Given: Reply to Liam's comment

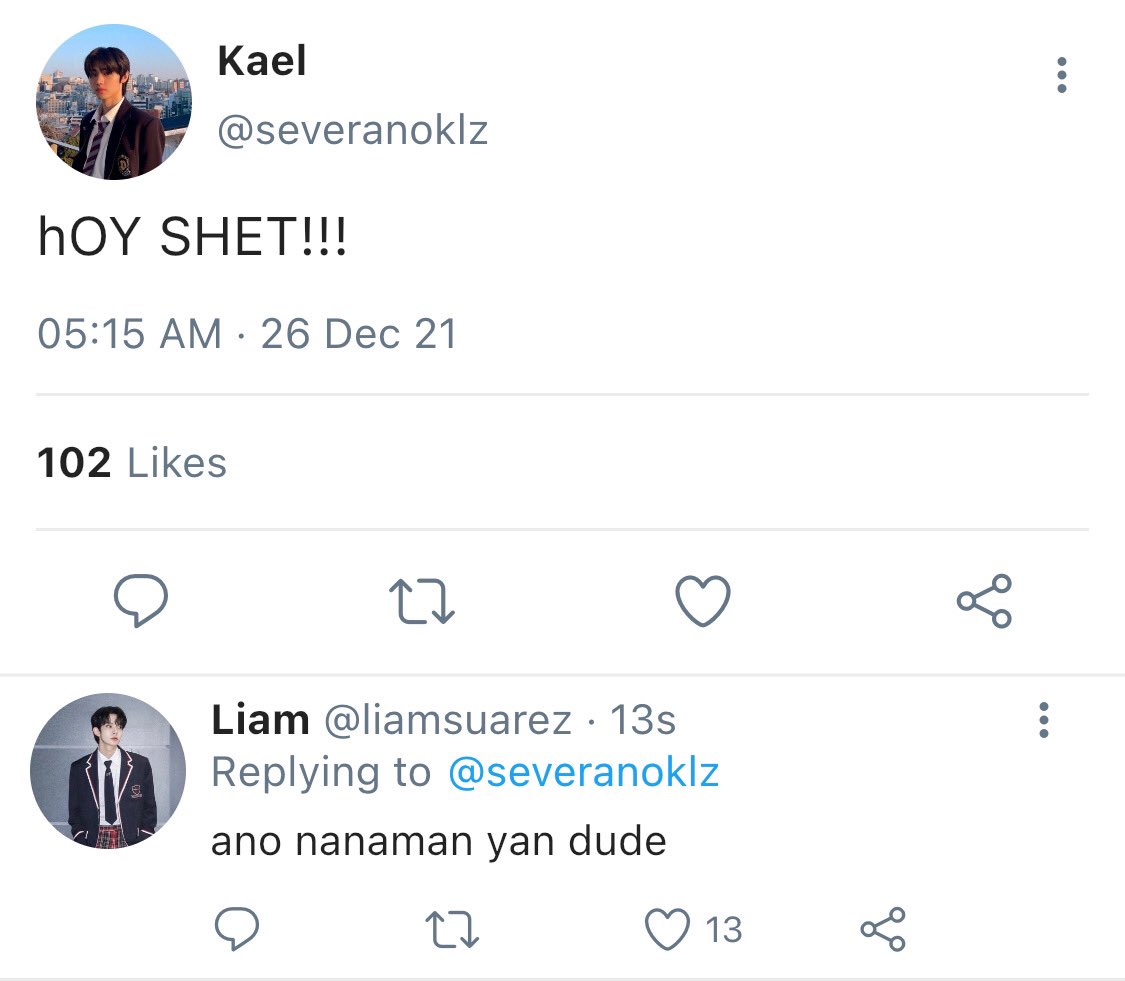Looking at the screenshot, I should click(x=237, y=929).
